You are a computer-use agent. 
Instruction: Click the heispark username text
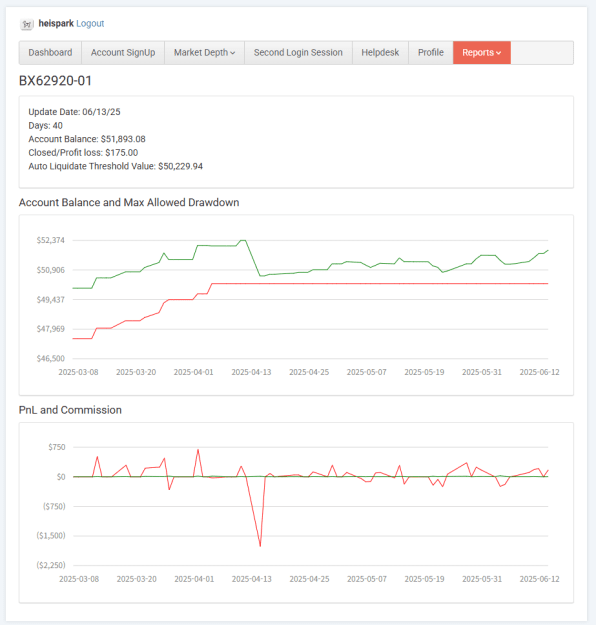point(56,24)
